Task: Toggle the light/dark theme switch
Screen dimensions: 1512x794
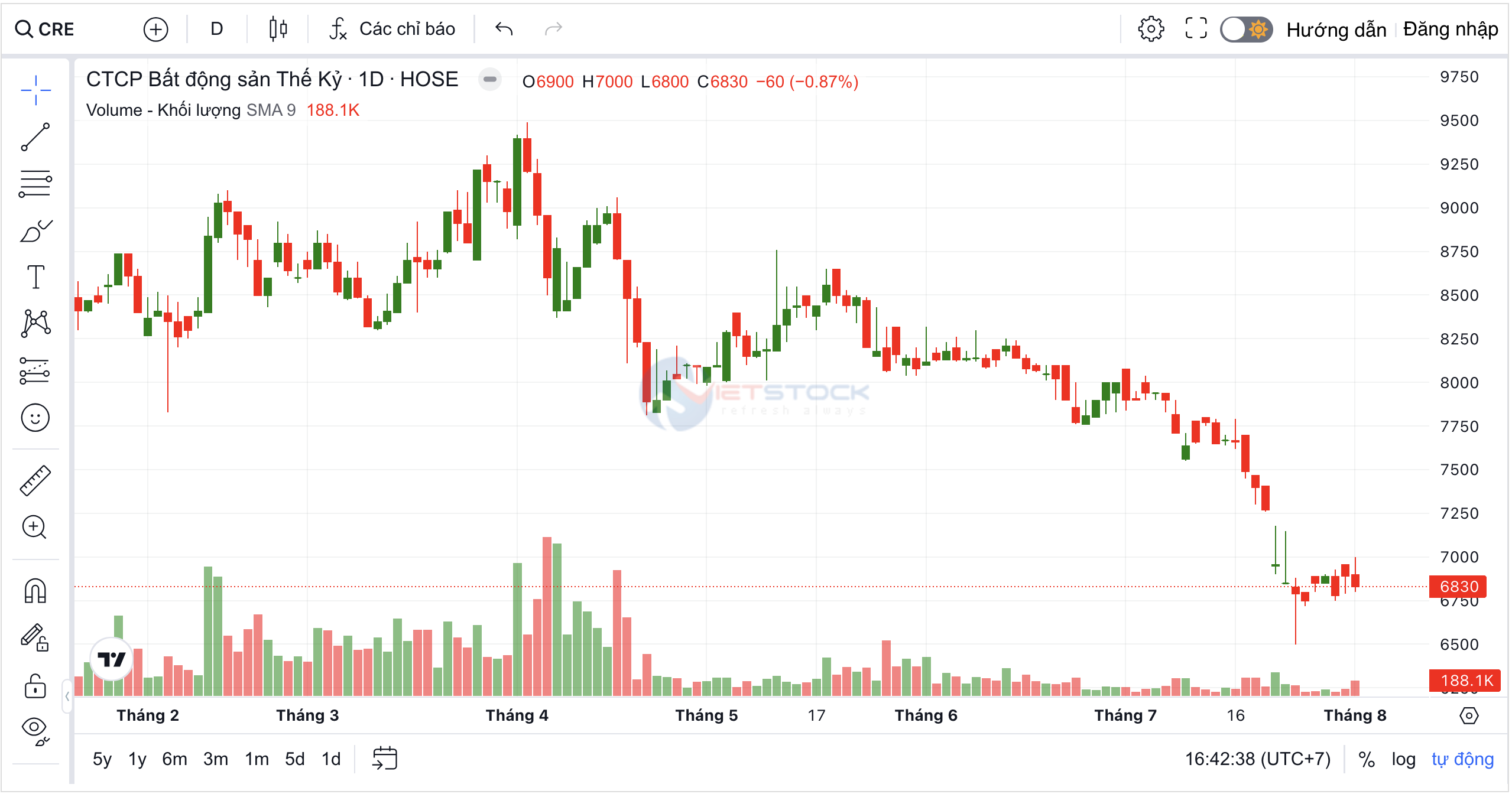Action: (1246, 29)
